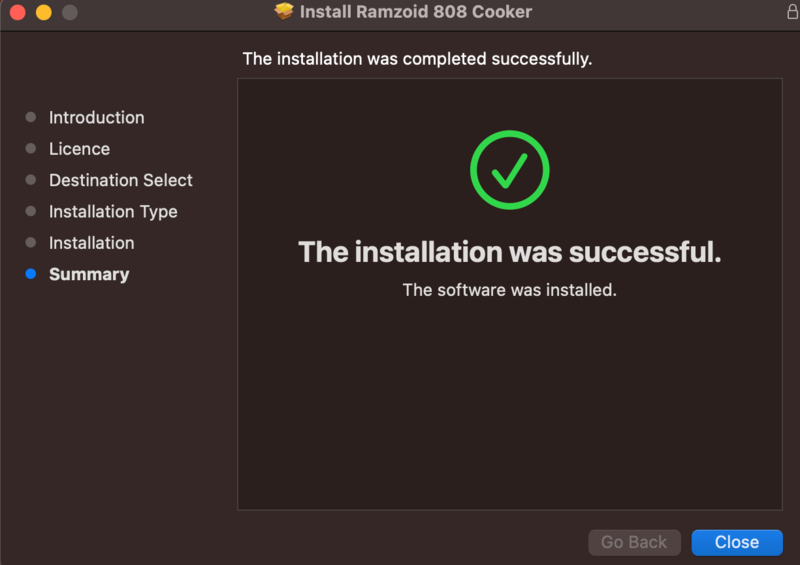
Task: Go to the Installation Type step
Action: (x=113, y=212)
